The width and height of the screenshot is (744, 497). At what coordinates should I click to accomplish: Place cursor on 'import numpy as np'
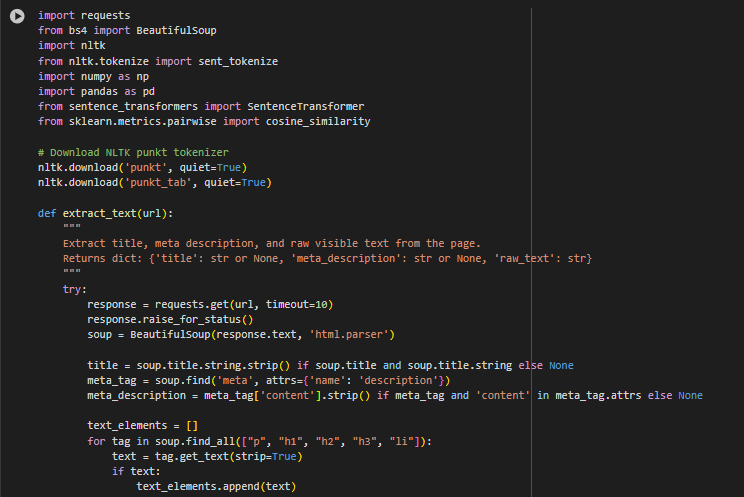(x=93, y=76)
